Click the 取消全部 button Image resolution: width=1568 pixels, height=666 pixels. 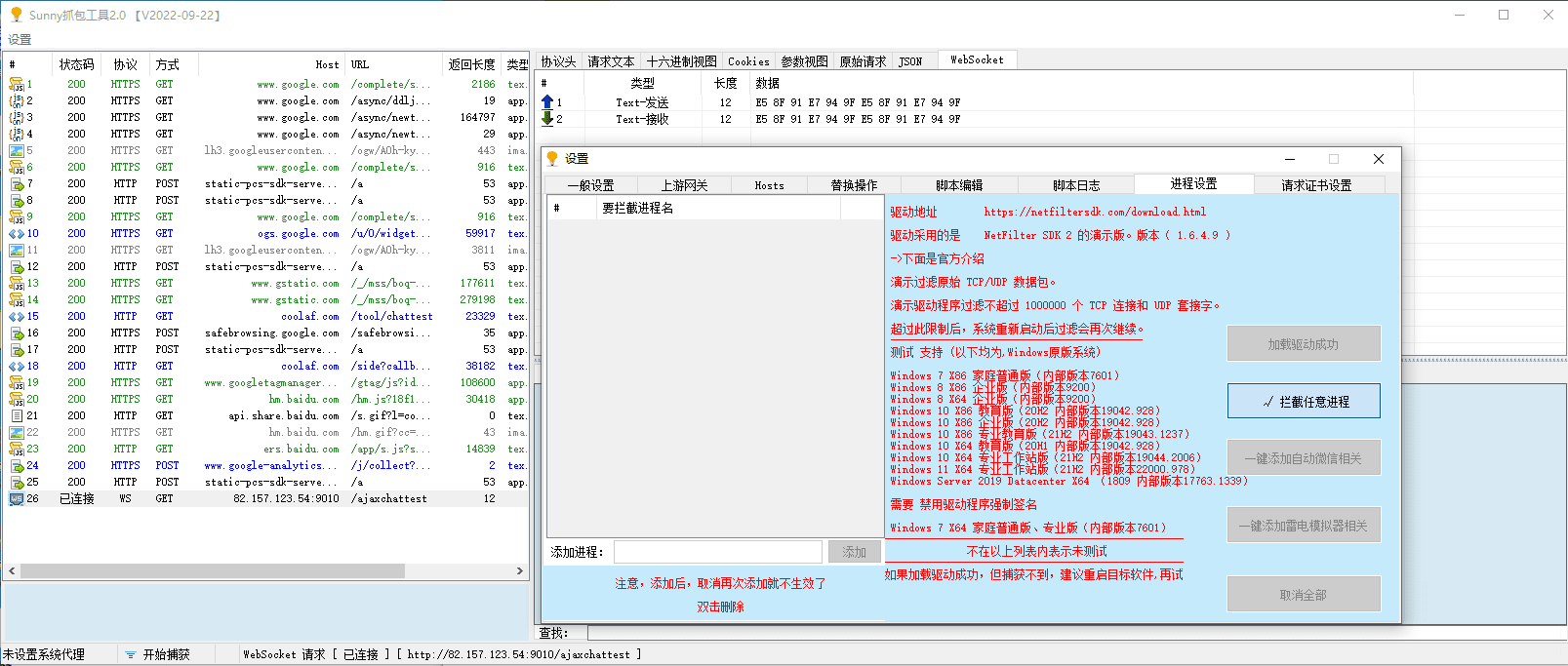1304,595
